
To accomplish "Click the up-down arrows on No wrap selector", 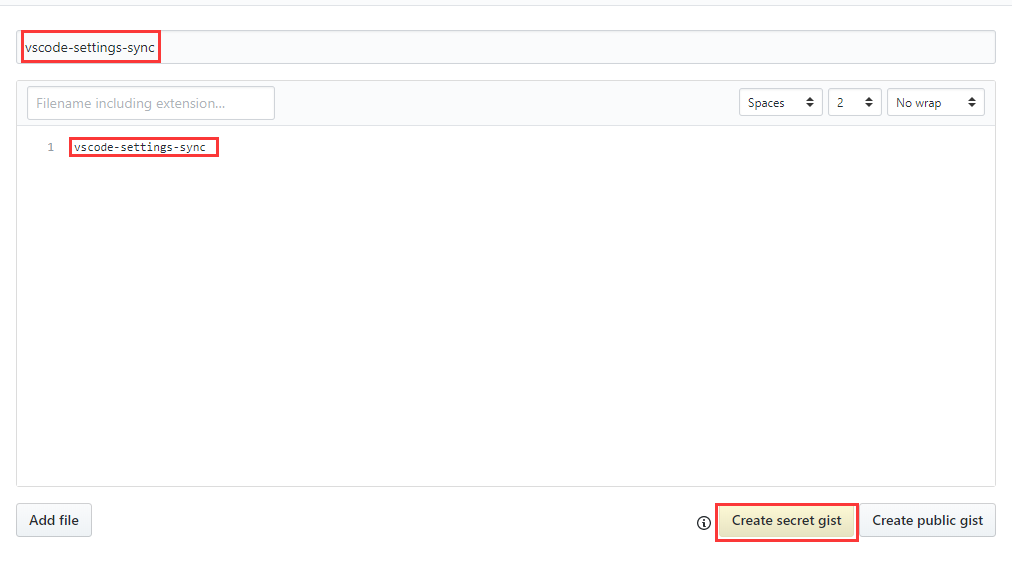I will (970, 103).
